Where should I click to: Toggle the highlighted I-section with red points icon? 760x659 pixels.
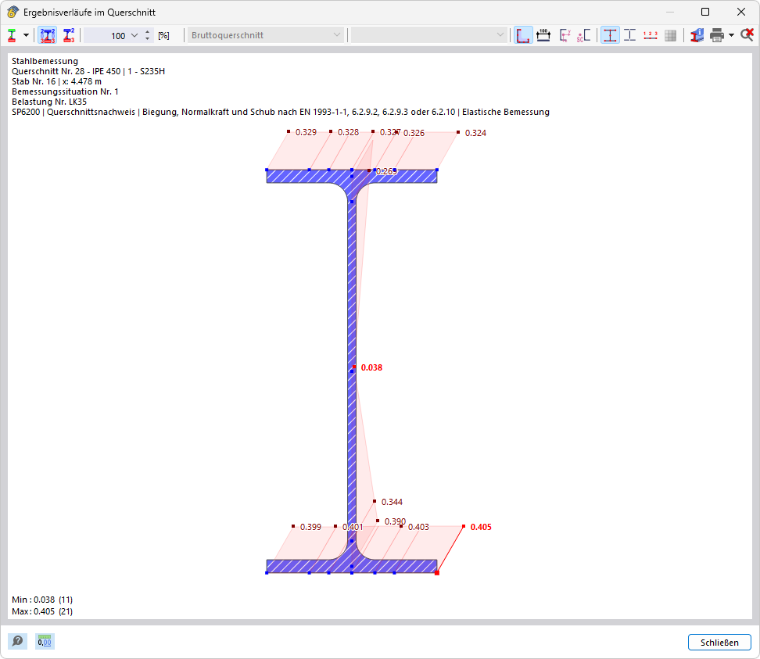click(x=610, y=35)
